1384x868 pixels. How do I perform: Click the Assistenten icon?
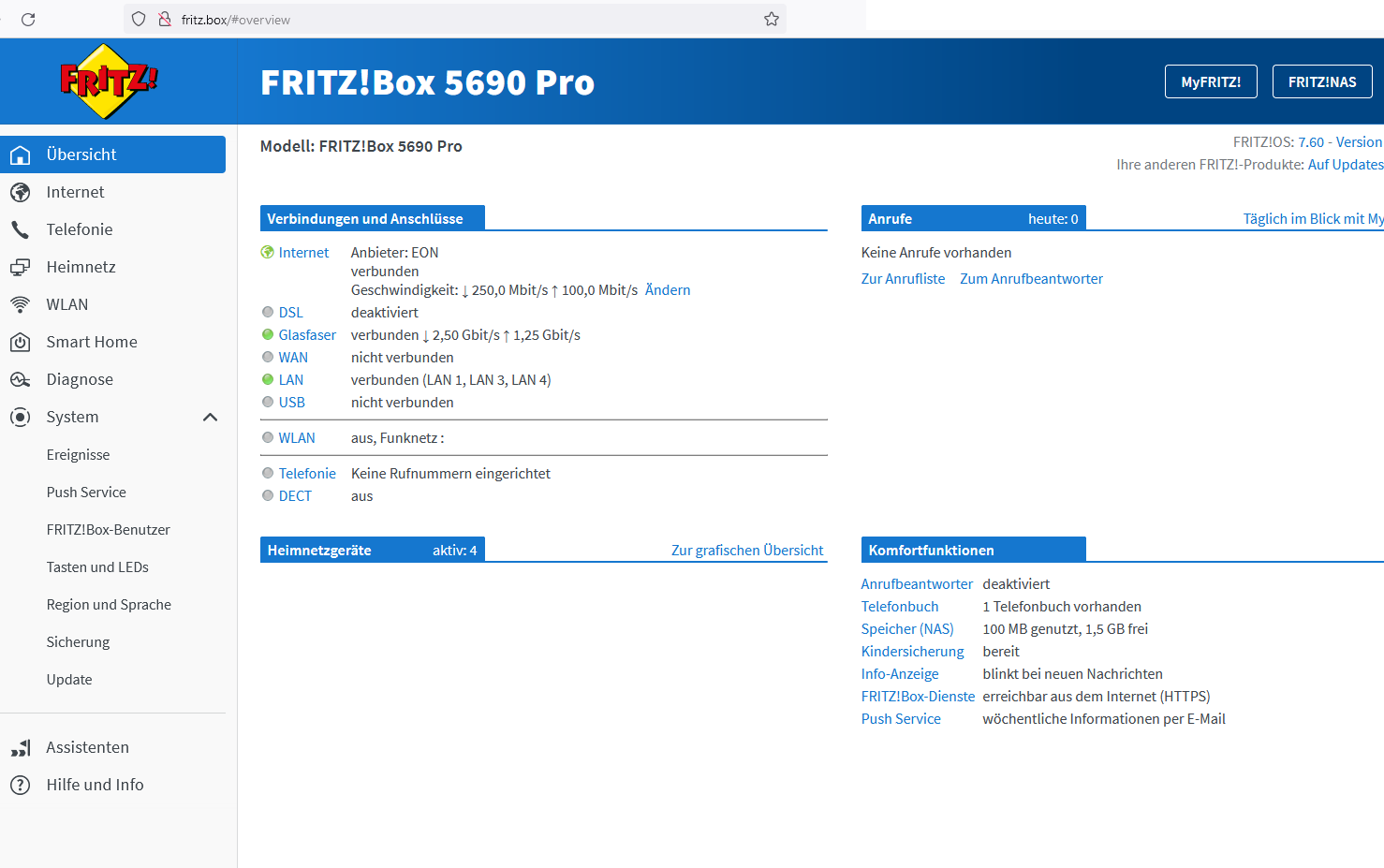20,747
